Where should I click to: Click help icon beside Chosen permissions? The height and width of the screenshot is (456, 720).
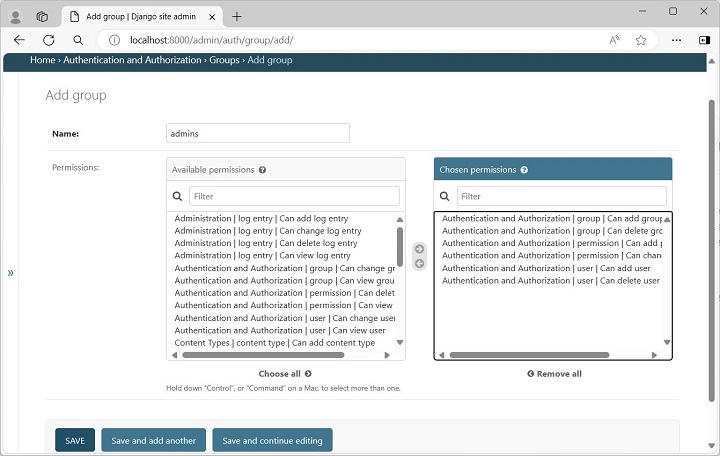tap(524, 170)
